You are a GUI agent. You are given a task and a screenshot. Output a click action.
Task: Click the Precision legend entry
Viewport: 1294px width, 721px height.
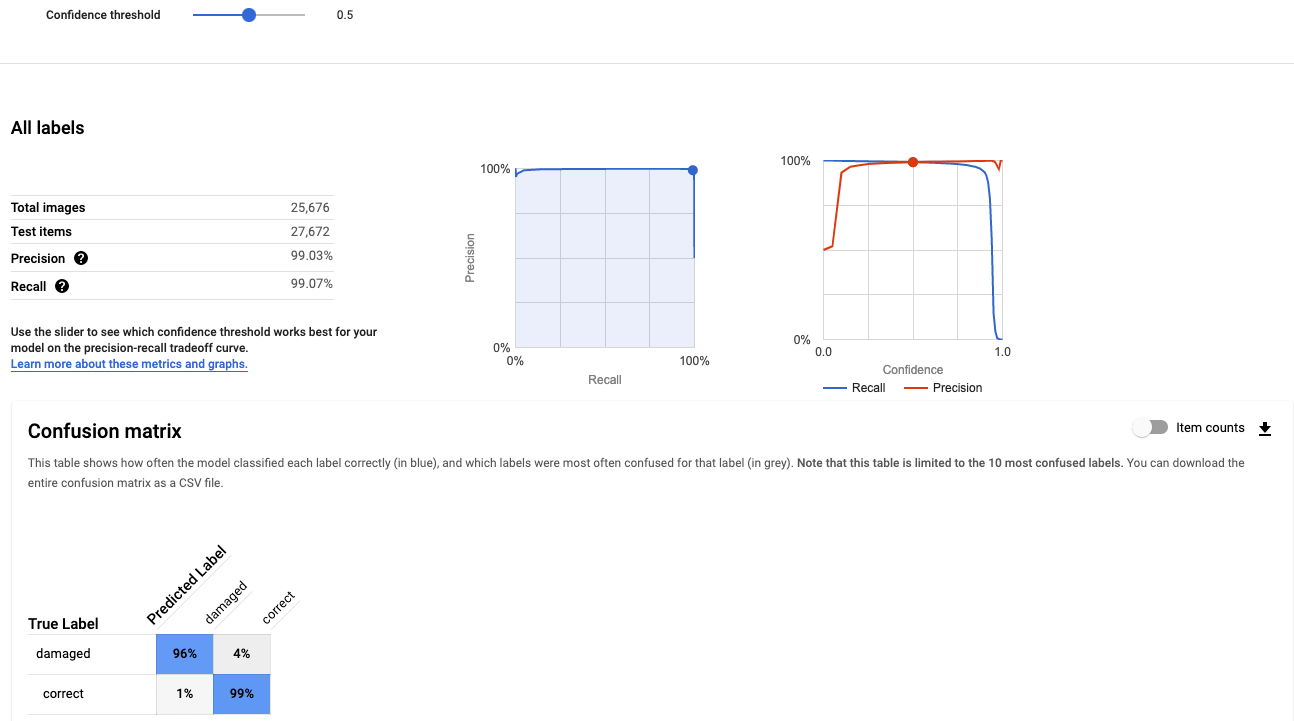[x=943, y=388]
